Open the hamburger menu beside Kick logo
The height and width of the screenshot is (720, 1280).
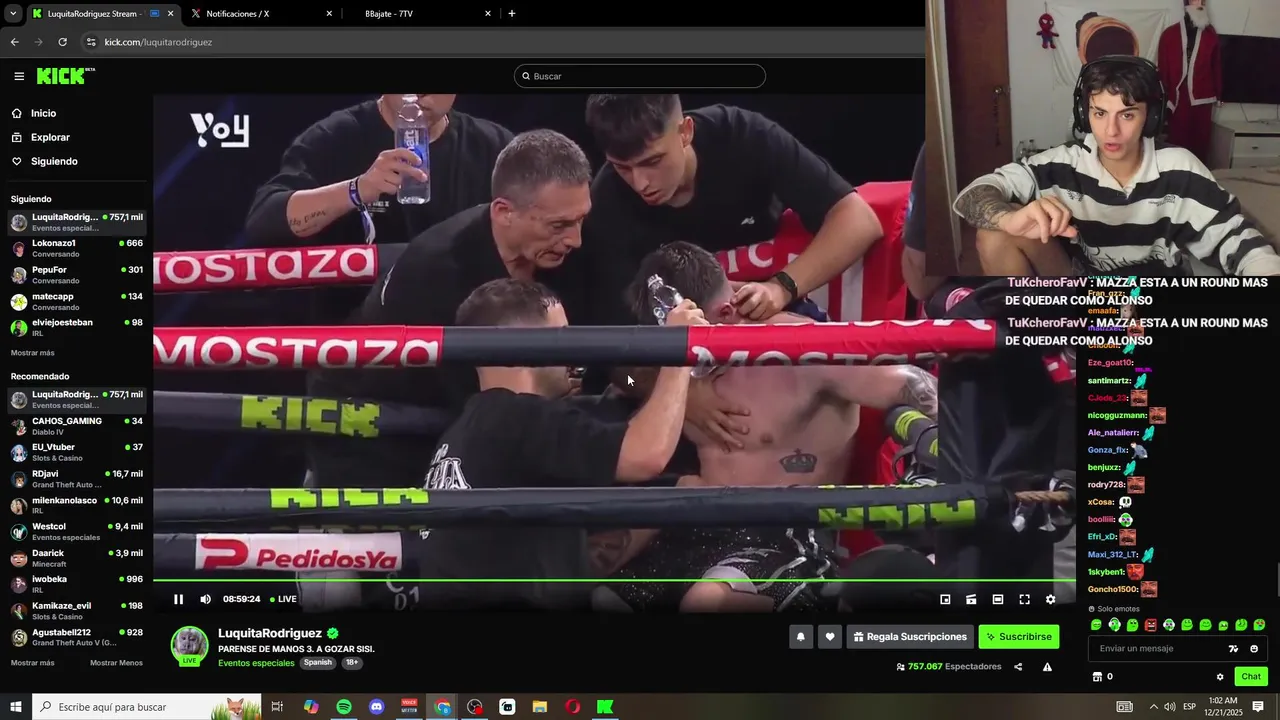coord(19,76)
